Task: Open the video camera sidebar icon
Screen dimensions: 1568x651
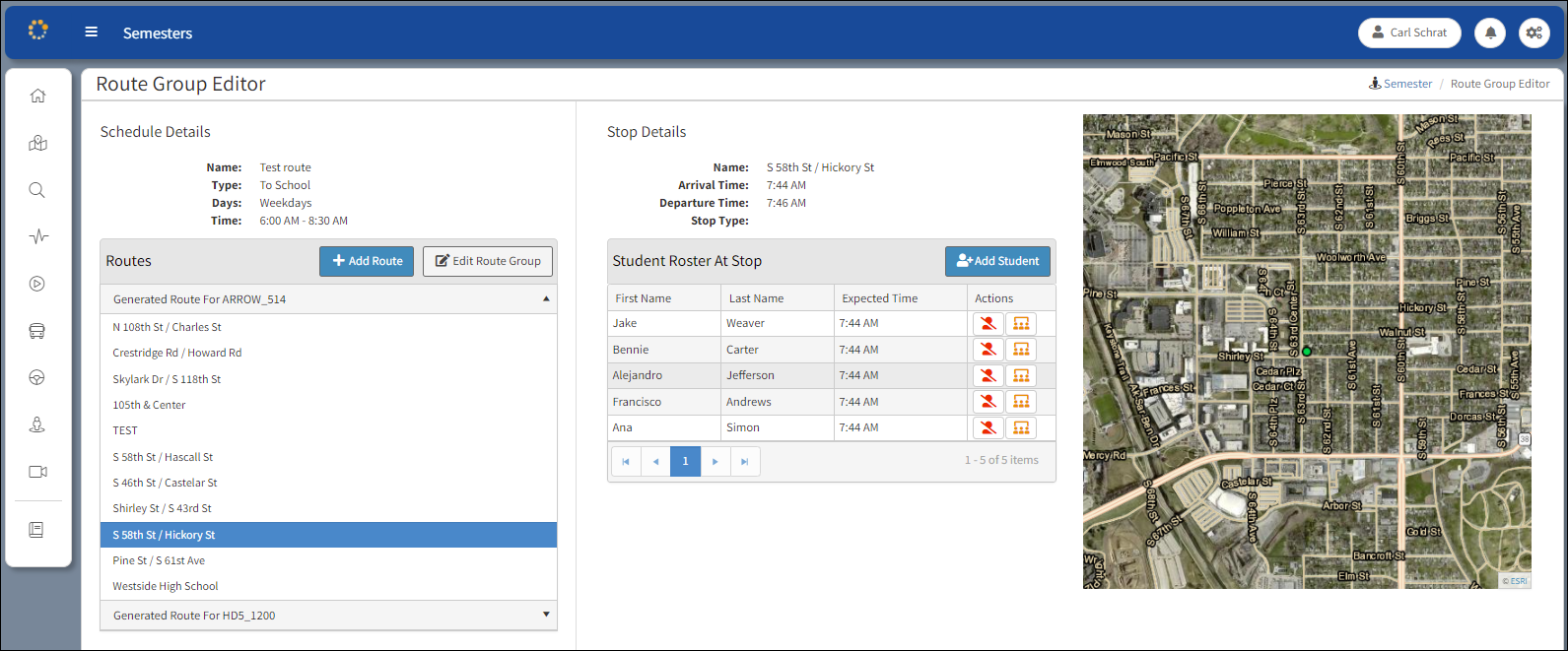Action: click(x=37, y=472)
